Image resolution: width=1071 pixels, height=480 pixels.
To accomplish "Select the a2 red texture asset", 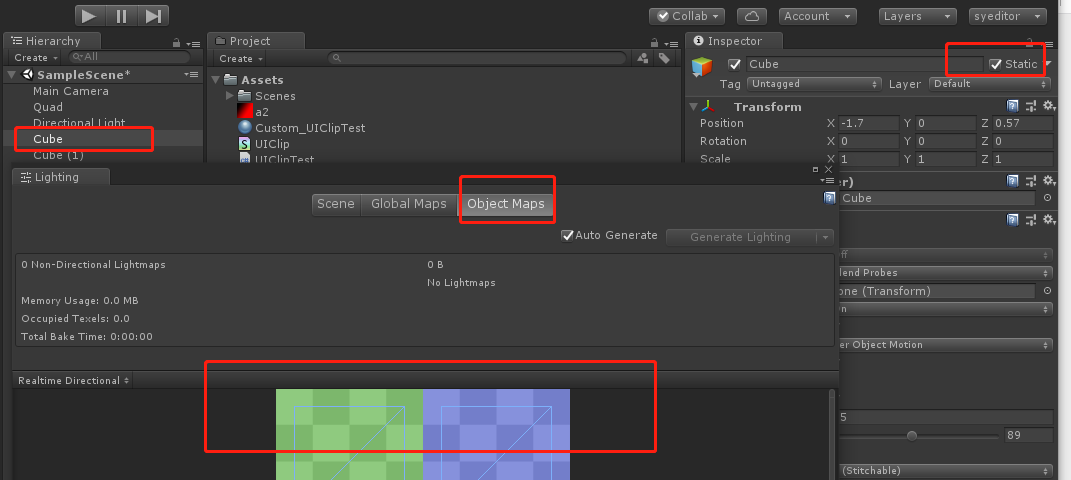I will 262,111.
